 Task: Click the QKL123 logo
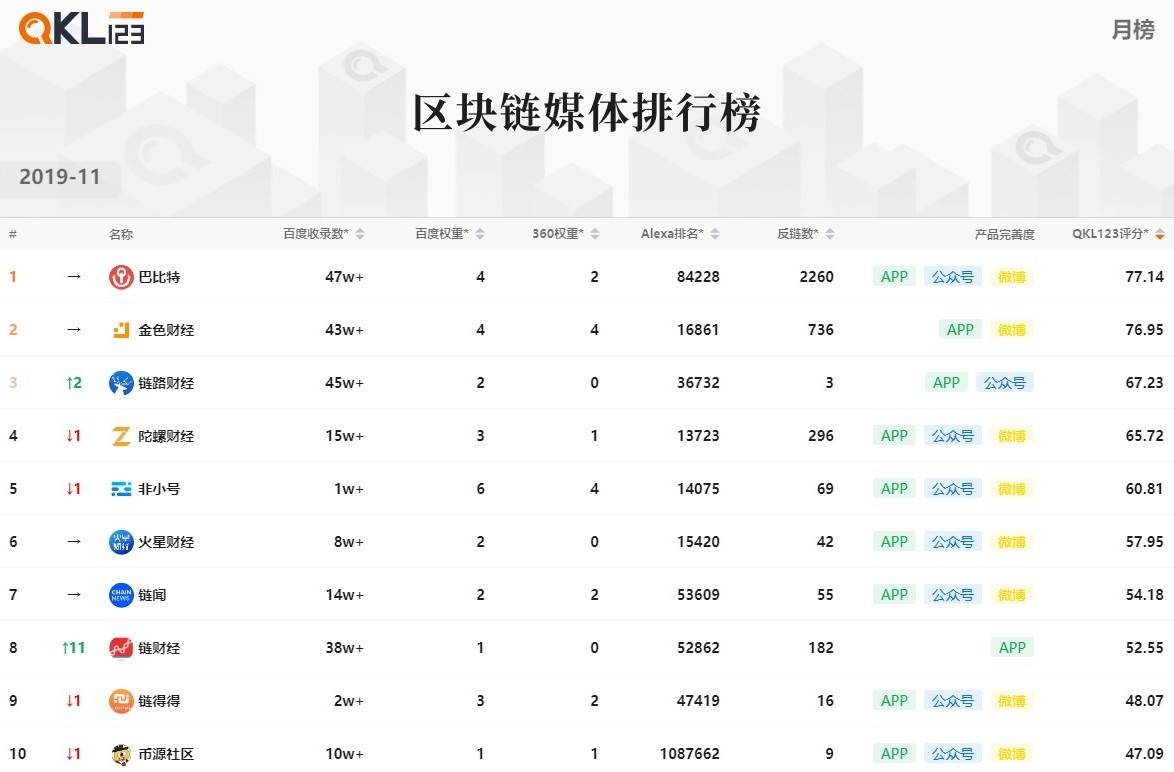[81, 28]
